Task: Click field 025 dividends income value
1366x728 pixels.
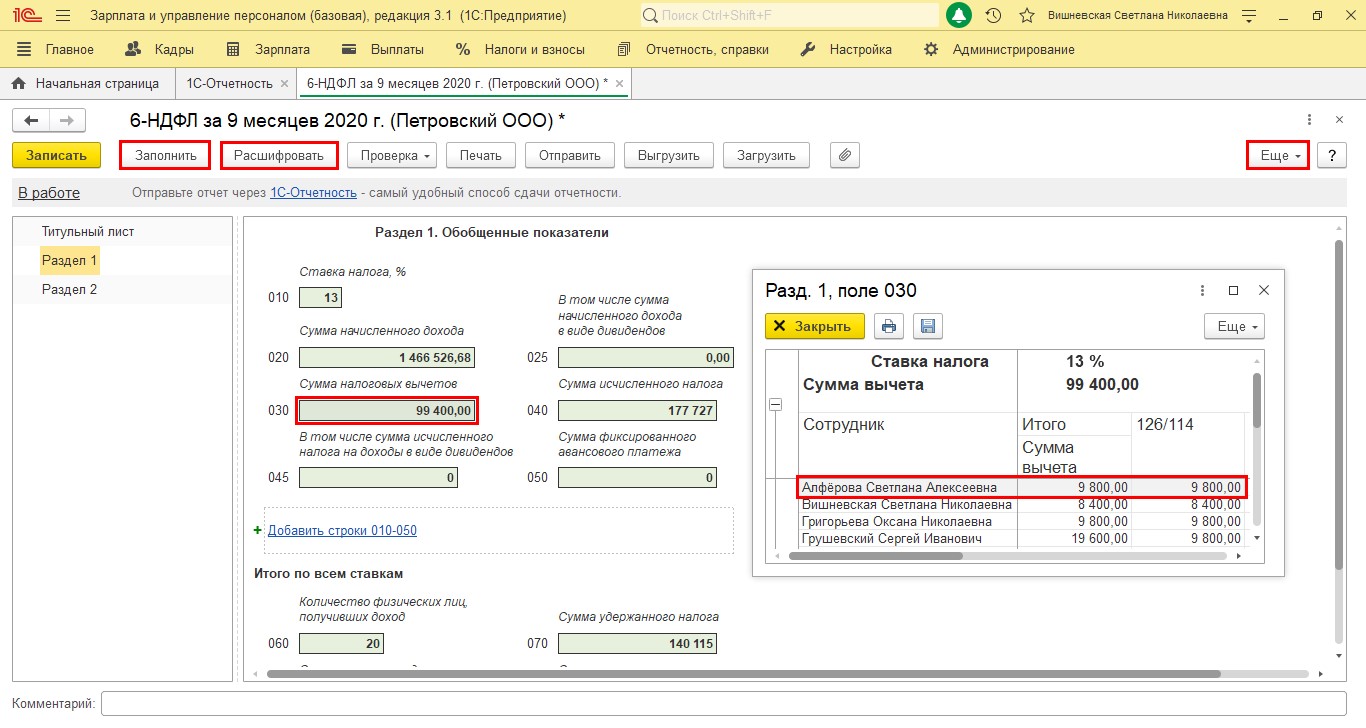Action: click(x=645, y=357)
